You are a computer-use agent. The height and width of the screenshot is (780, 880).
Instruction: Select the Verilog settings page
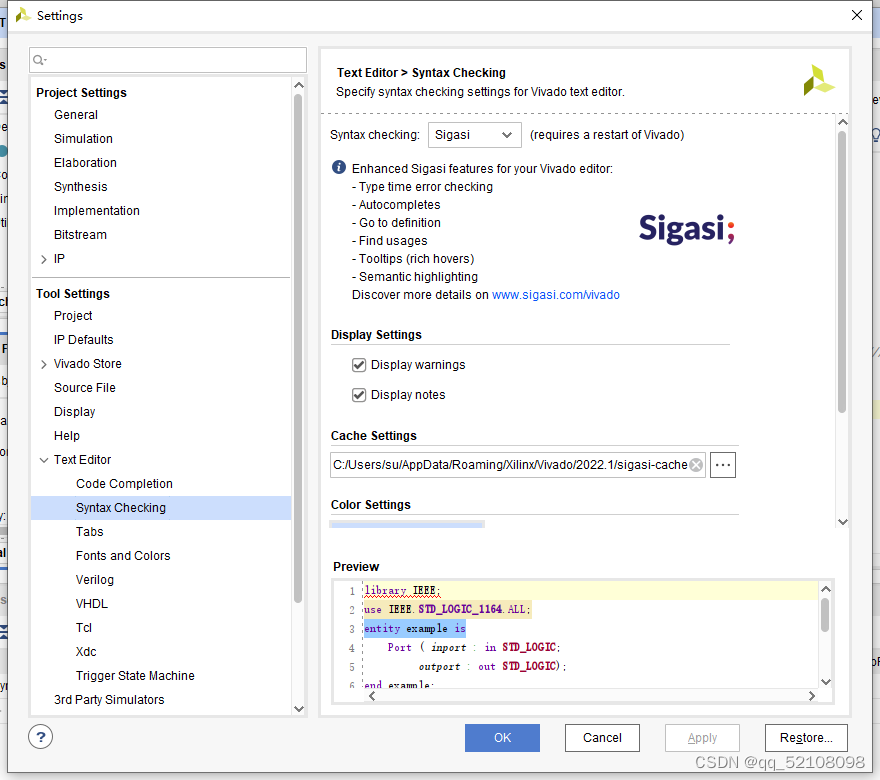click(x=94, y=579)
